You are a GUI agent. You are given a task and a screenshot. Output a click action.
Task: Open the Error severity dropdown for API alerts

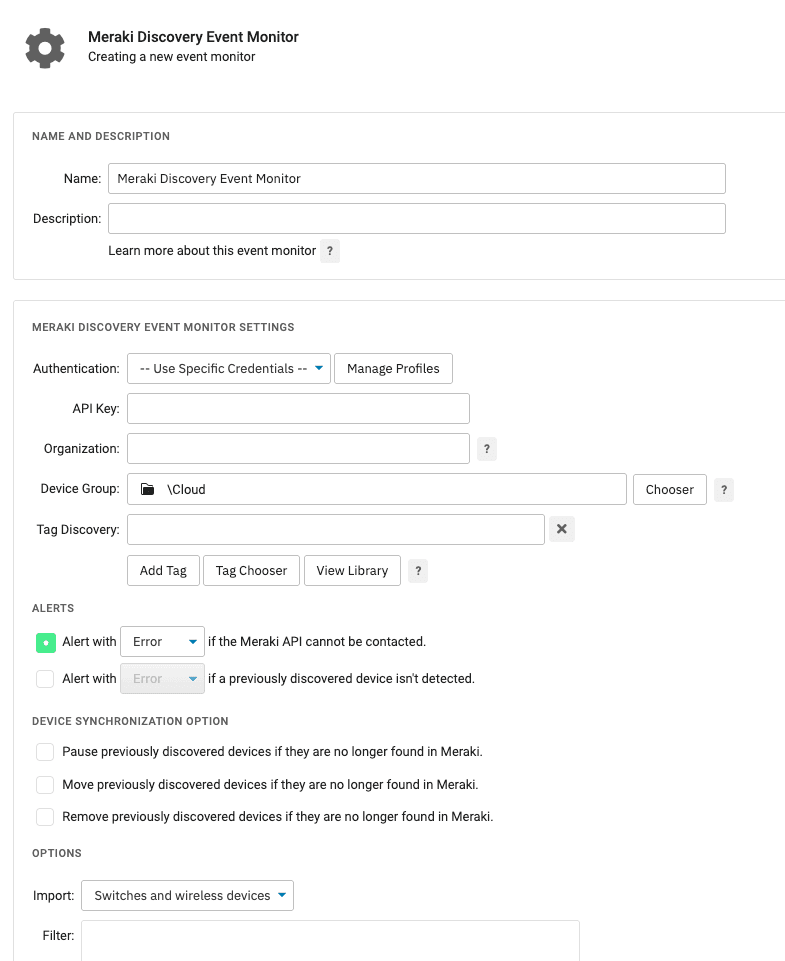[x=162, y=641]
